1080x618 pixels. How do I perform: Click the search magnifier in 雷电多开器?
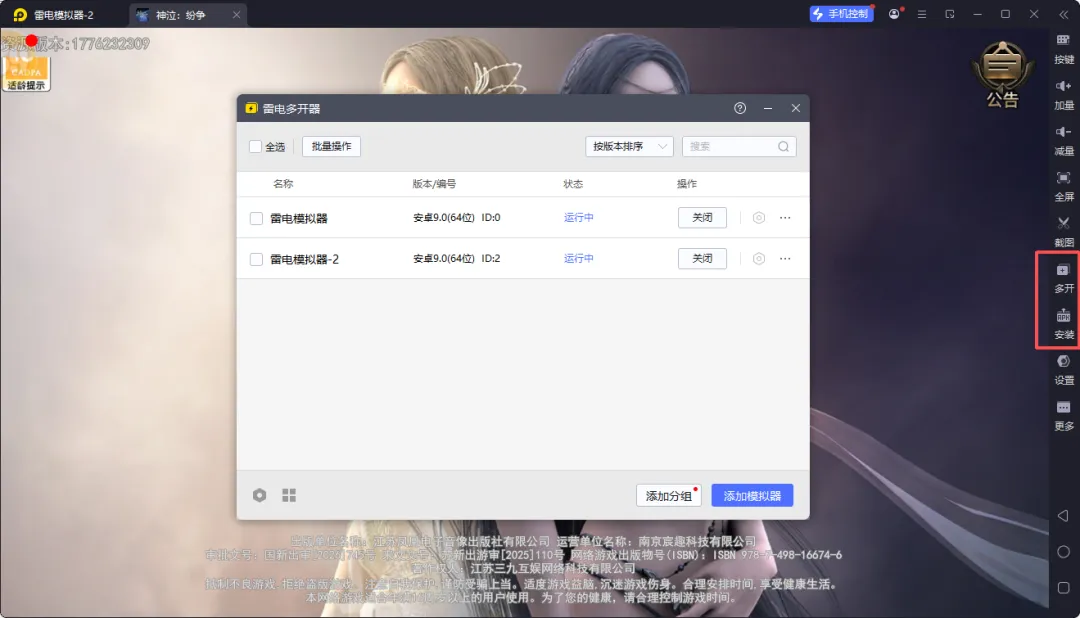tap(783, 146)
